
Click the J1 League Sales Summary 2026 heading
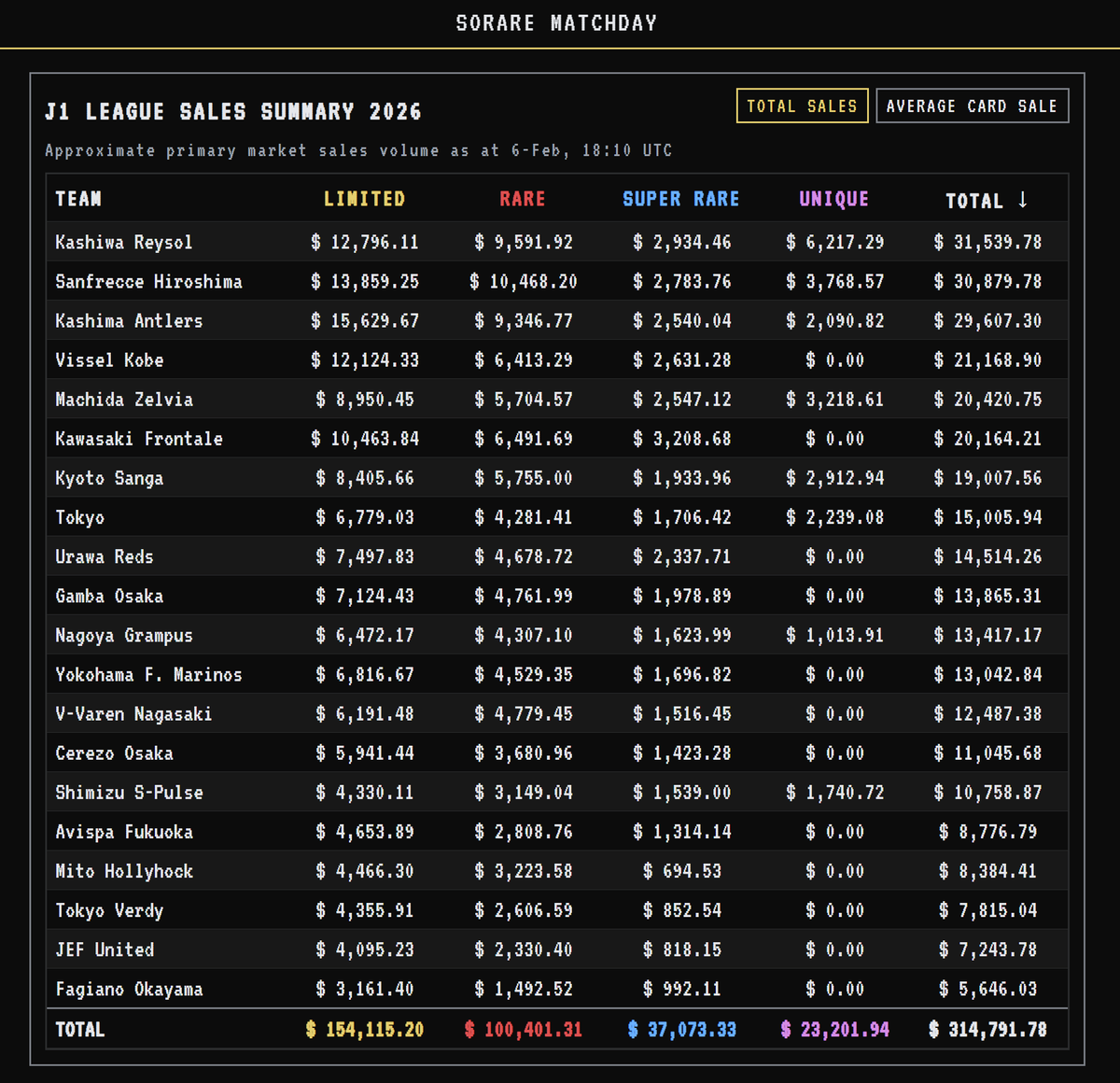click(233, 112)
